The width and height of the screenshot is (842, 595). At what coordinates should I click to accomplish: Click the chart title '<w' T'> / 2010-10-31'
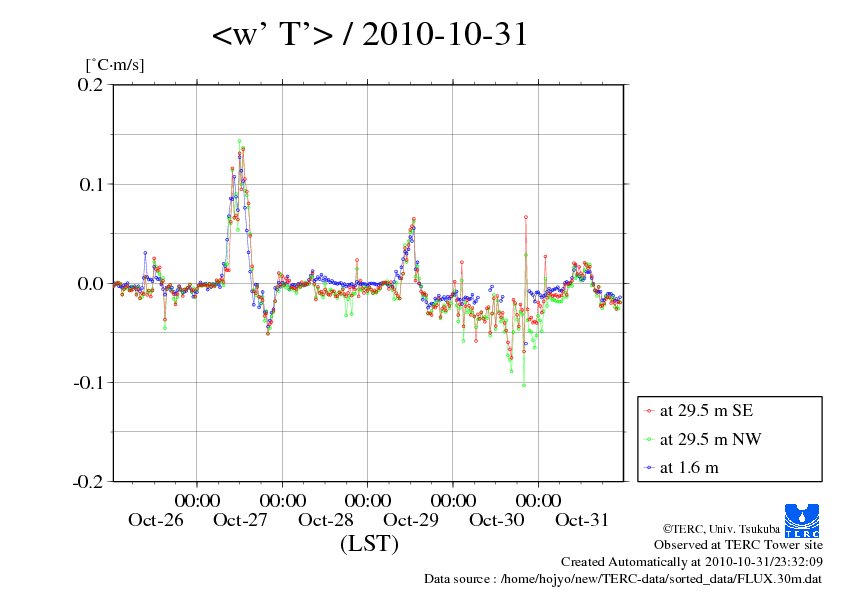[370, 34]
